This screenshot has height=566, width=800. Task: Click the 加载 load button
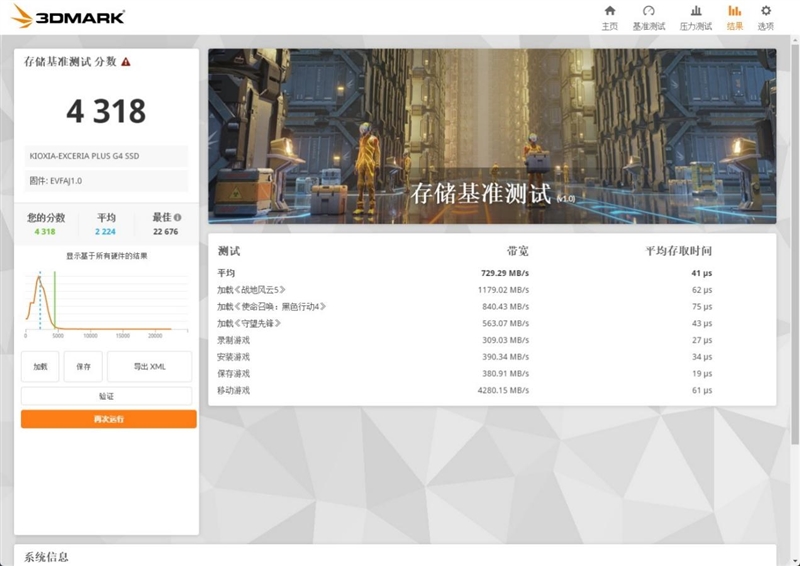(40, 366)
